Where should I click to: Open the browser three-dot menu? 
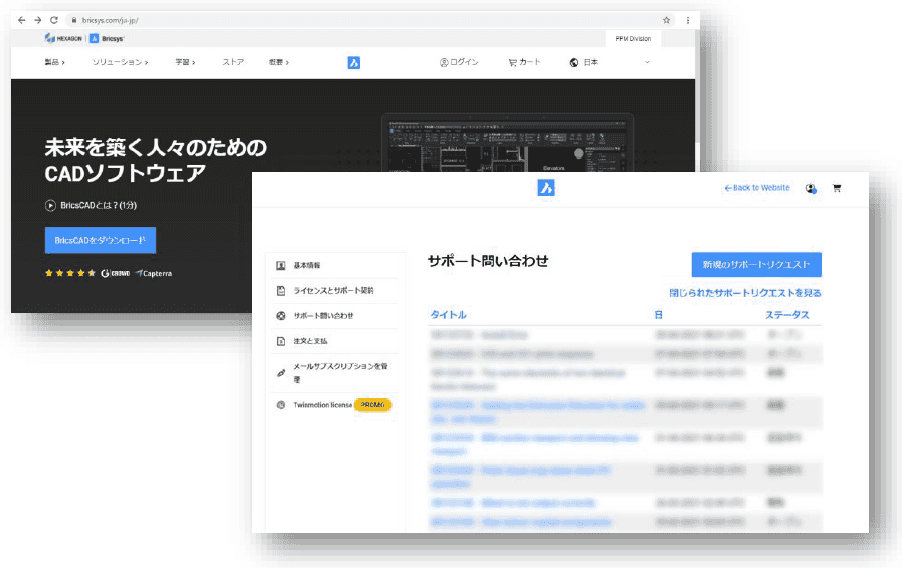tap(687, 20)
